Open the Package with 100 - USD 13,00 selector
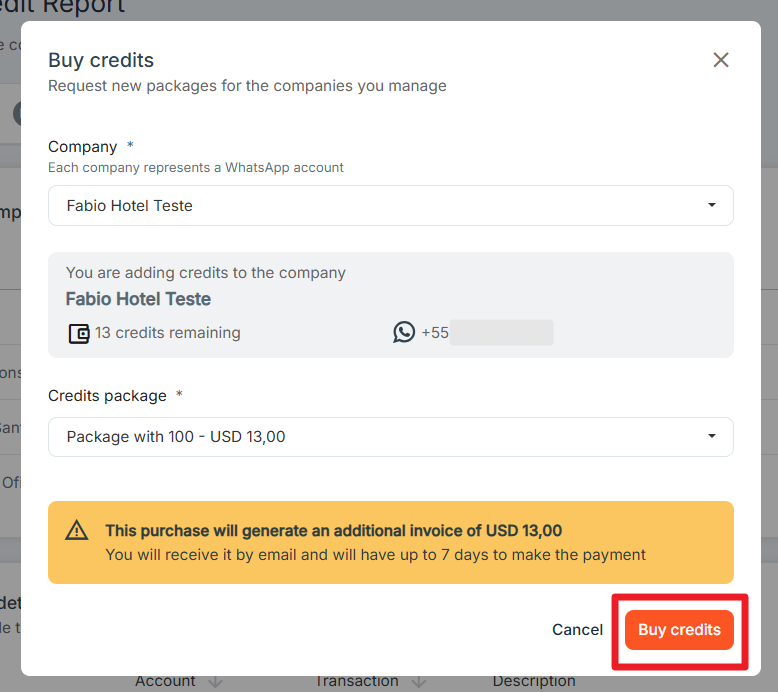This screenshot has width=778, height=692. pyautogui.click(x=390, y=437)
